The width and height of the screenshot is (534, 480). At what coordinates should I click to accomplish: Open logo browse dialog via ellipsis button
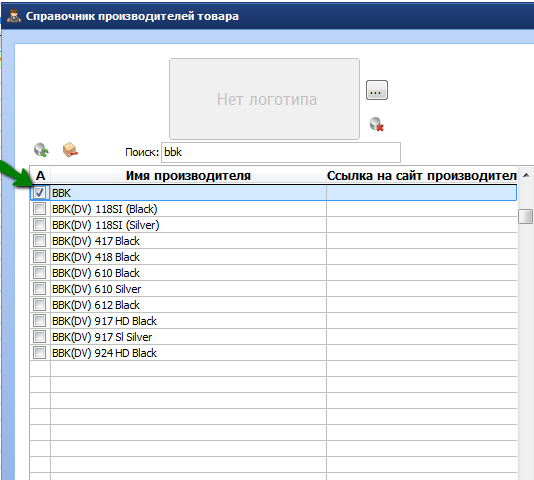click(377, 90)
